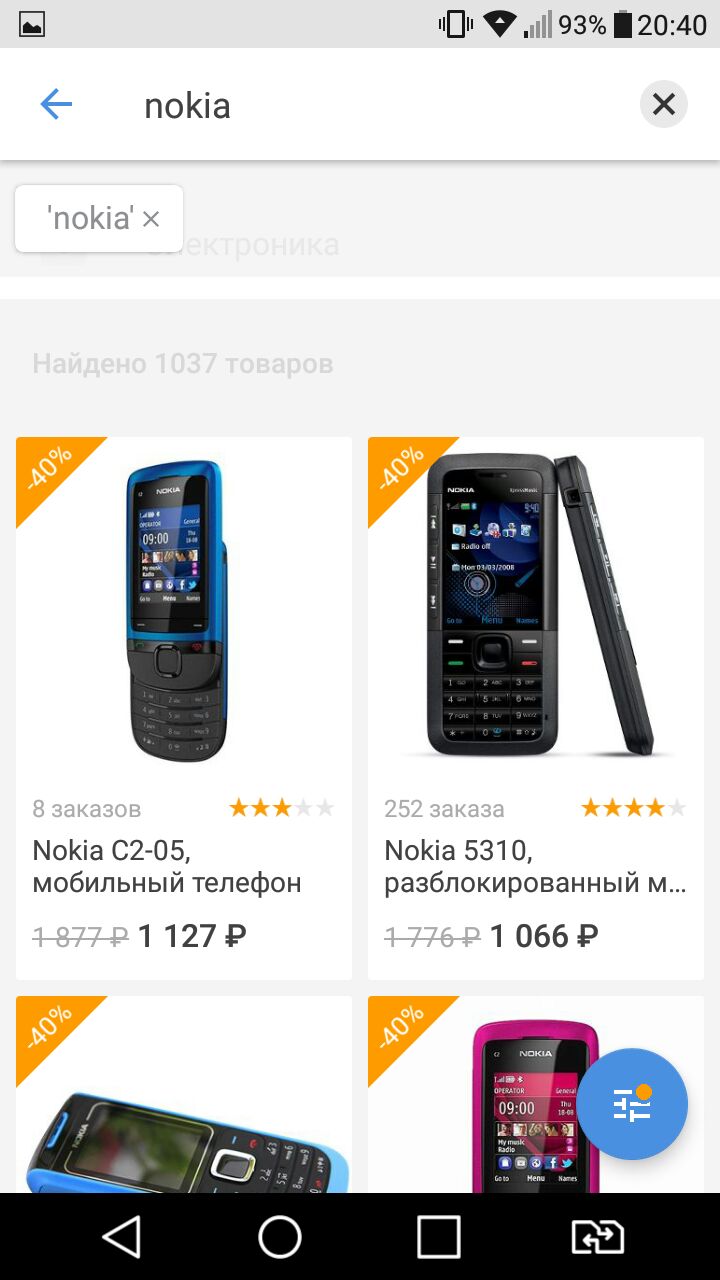Viewport: 720px width, 1280px height.
Task: Tap the 1 066 ₽ price
Action: [x=544, y=936]
